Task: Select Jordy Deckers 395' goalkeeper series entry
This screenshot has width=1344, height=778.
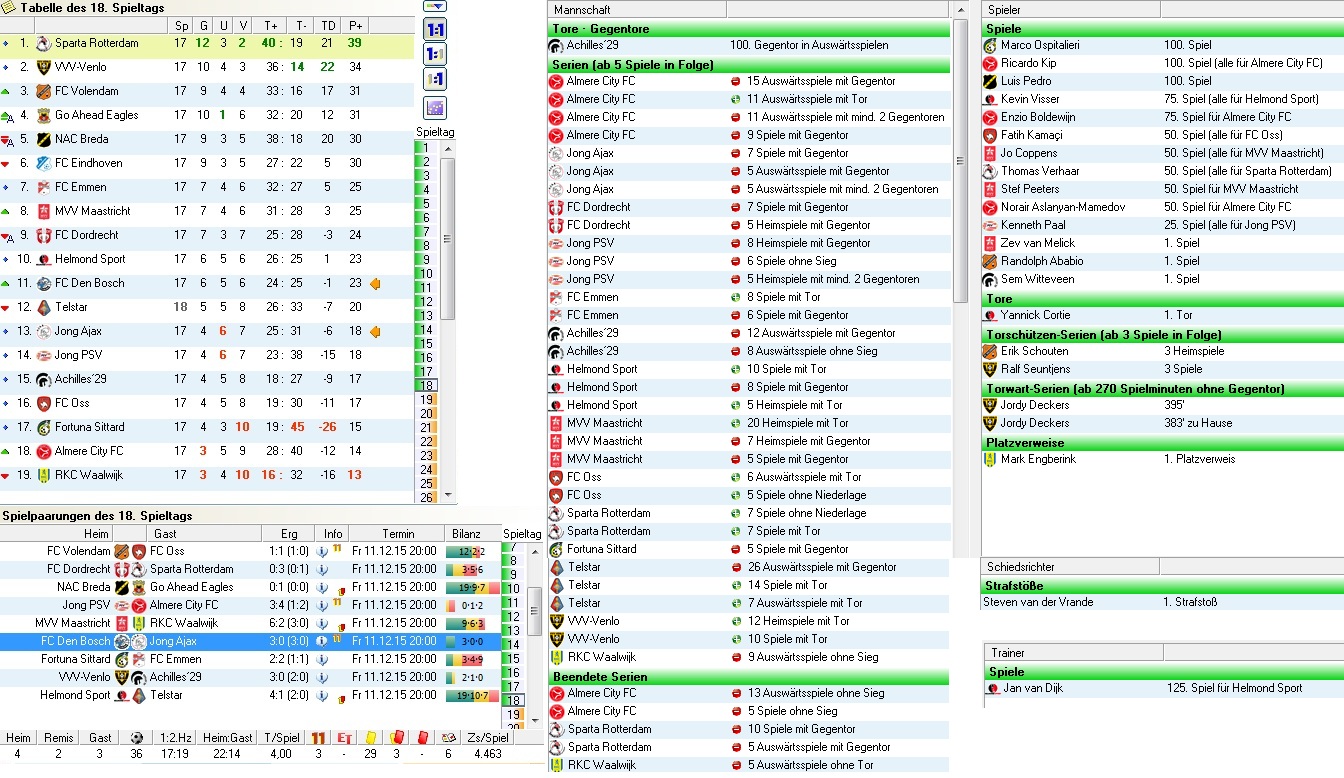Action: [1162, 405]
